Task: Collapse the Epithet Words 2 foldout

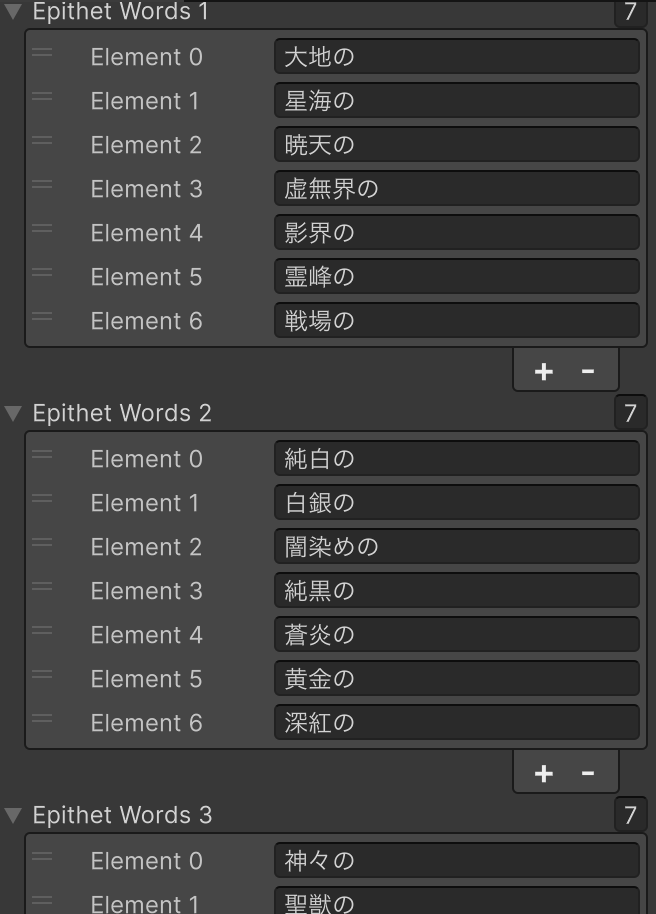Action: [x=13, y=413]
